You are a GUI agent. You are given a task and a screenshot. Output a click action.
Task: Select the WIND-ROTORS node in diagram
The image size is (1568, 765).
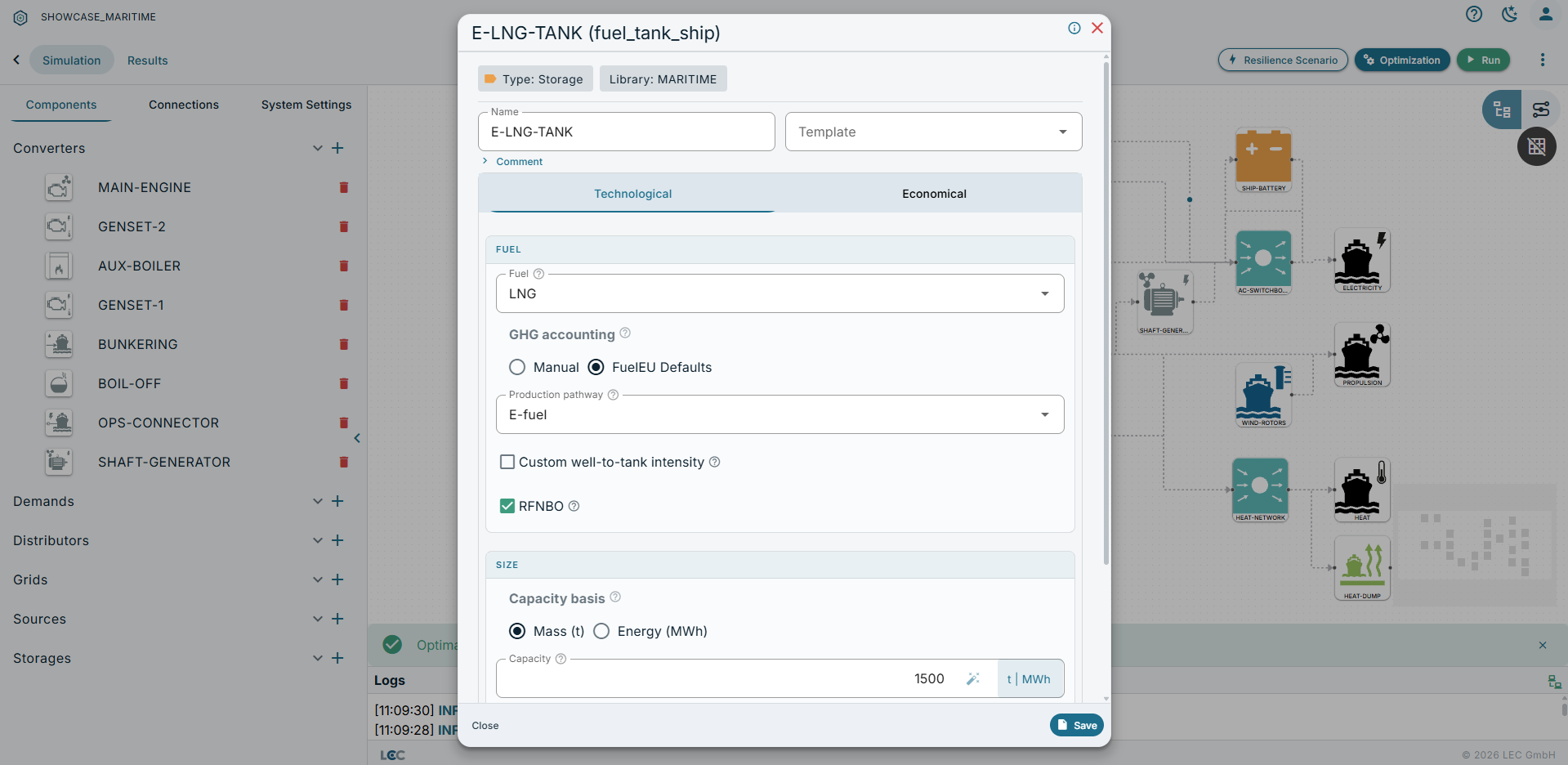(1263, 395)
